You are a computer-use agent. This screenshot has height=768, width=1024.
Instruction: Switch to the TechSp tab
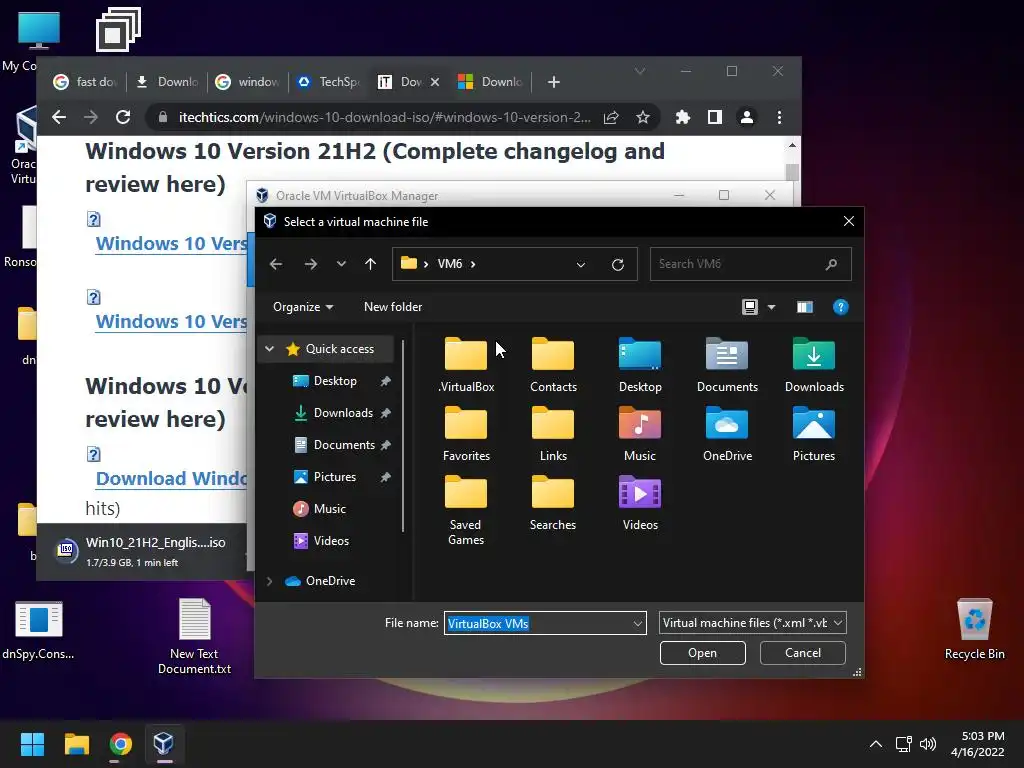[329, 82]
